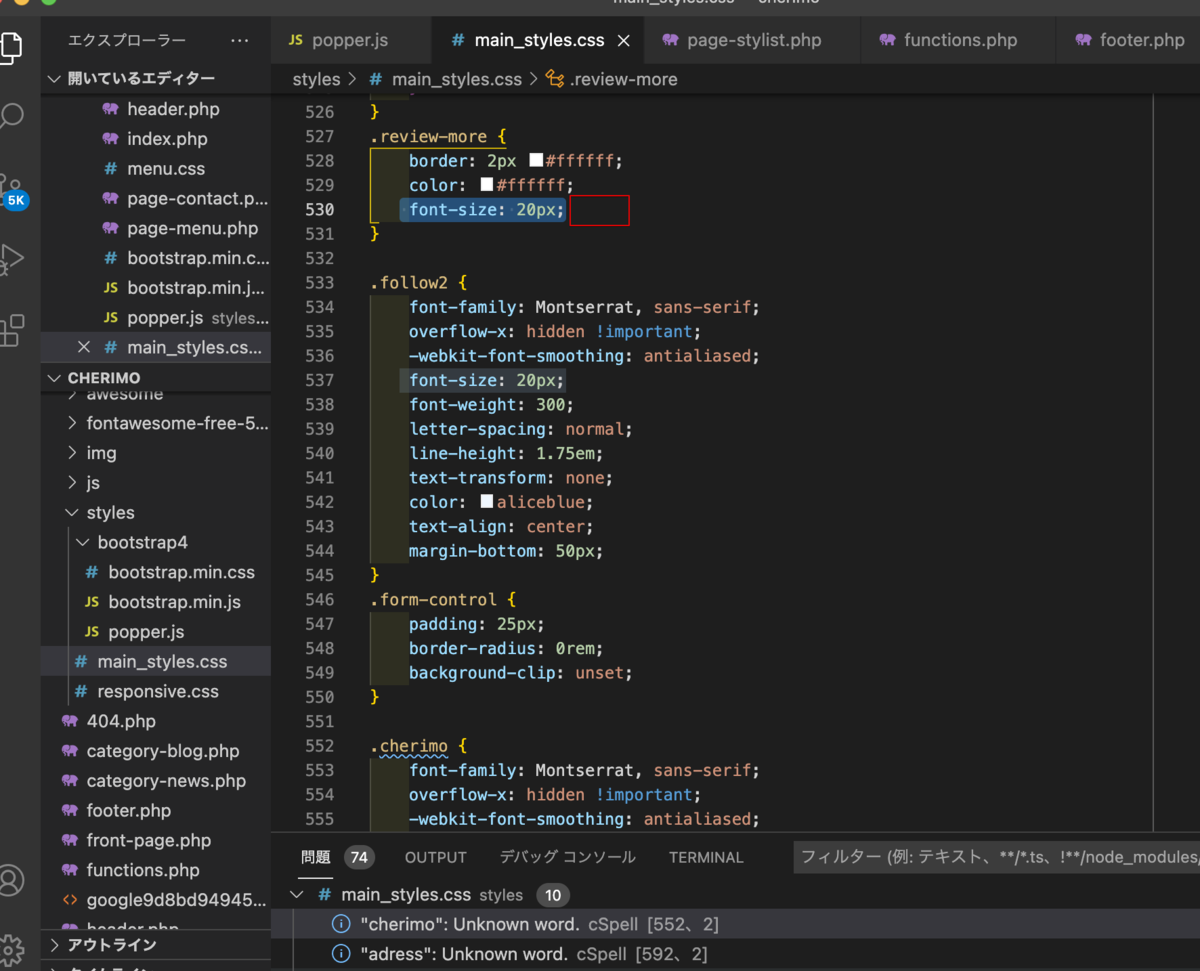Viewport: 1200px width, 971px height.
Task: Open the TERMINAL panel tab
Action: (706, 857)
